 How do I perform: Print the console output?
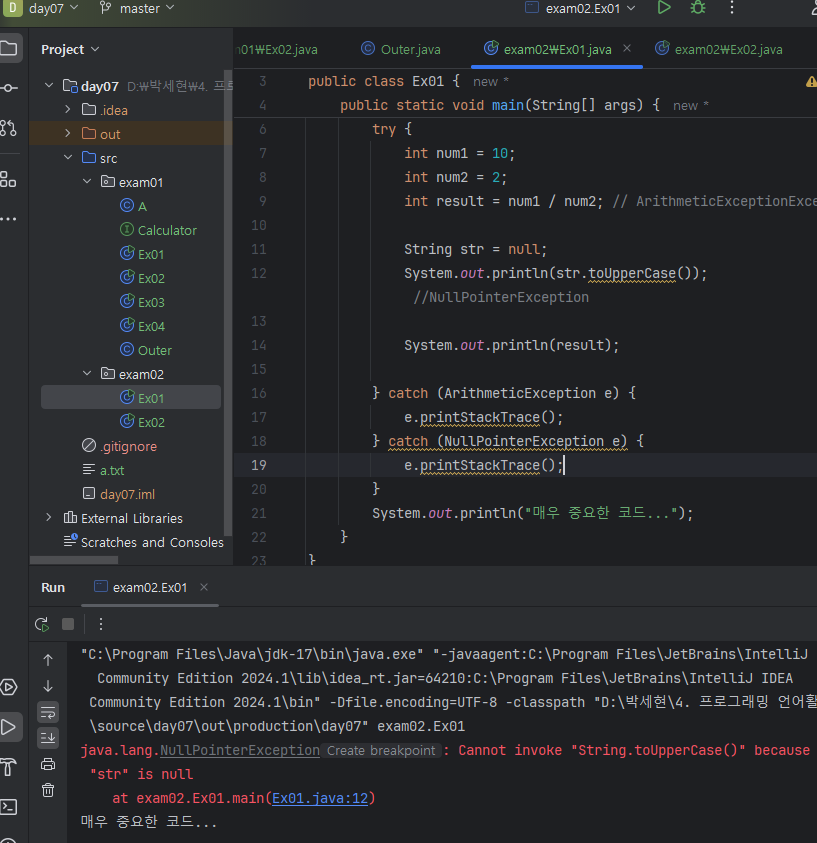coord(48,764)
